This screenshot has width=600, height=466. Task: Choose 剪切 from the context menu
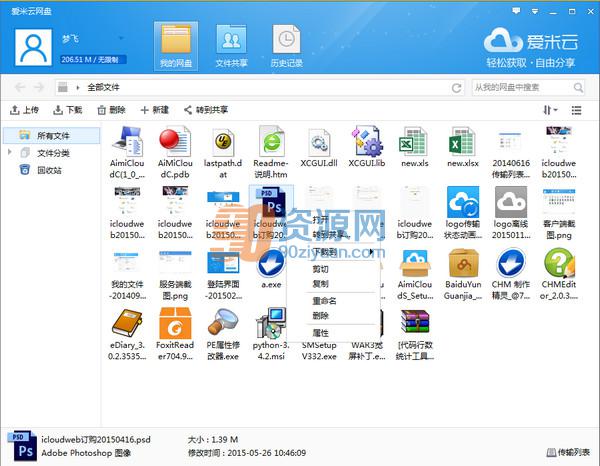320,269
